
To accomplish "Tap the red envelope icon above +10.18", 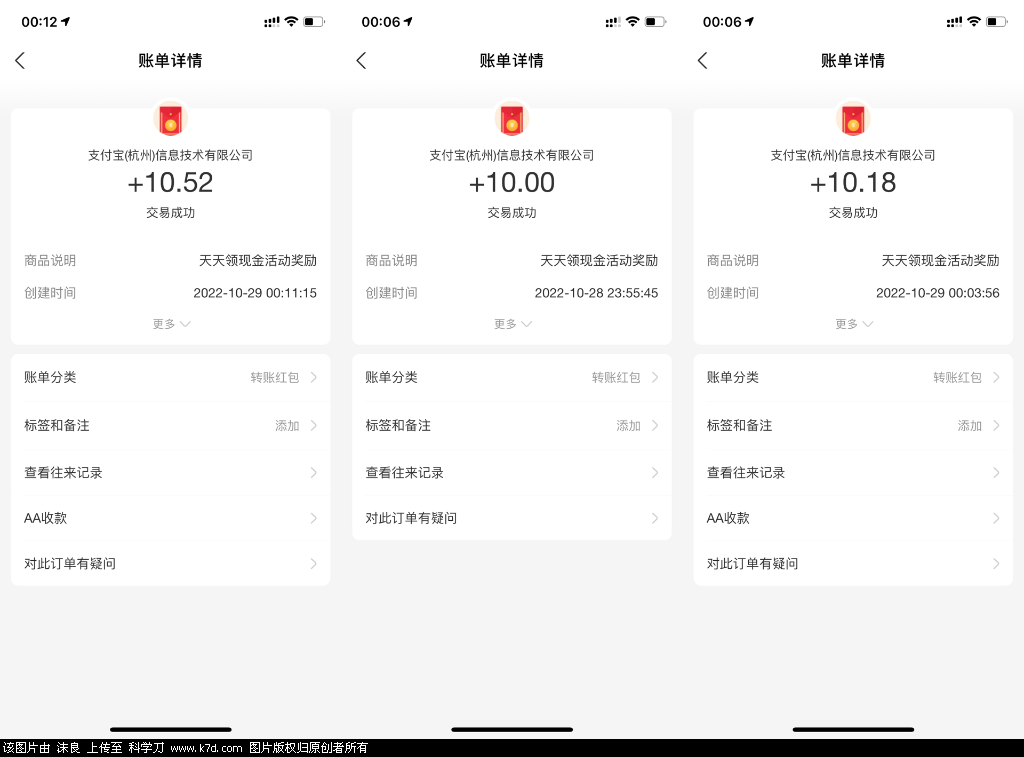I will (853, 120).
